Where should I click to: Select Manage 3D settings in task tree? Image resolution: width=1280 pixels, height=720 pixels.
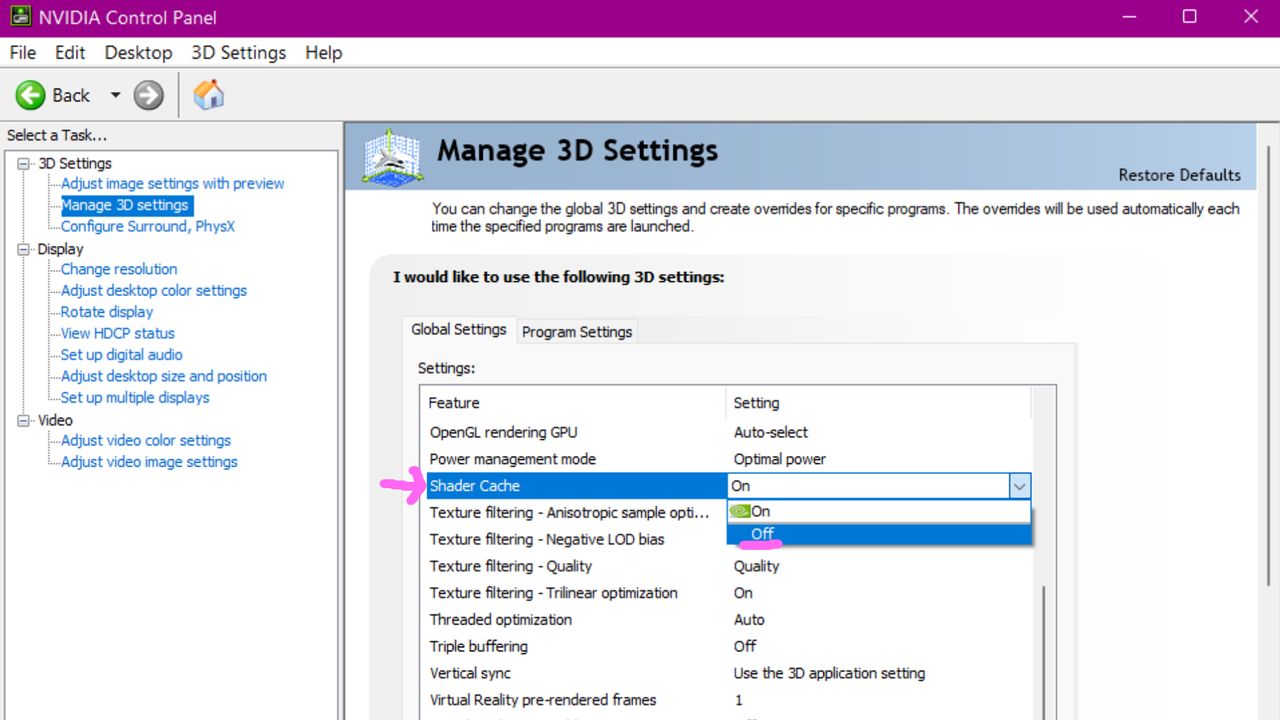pos(125,205)
